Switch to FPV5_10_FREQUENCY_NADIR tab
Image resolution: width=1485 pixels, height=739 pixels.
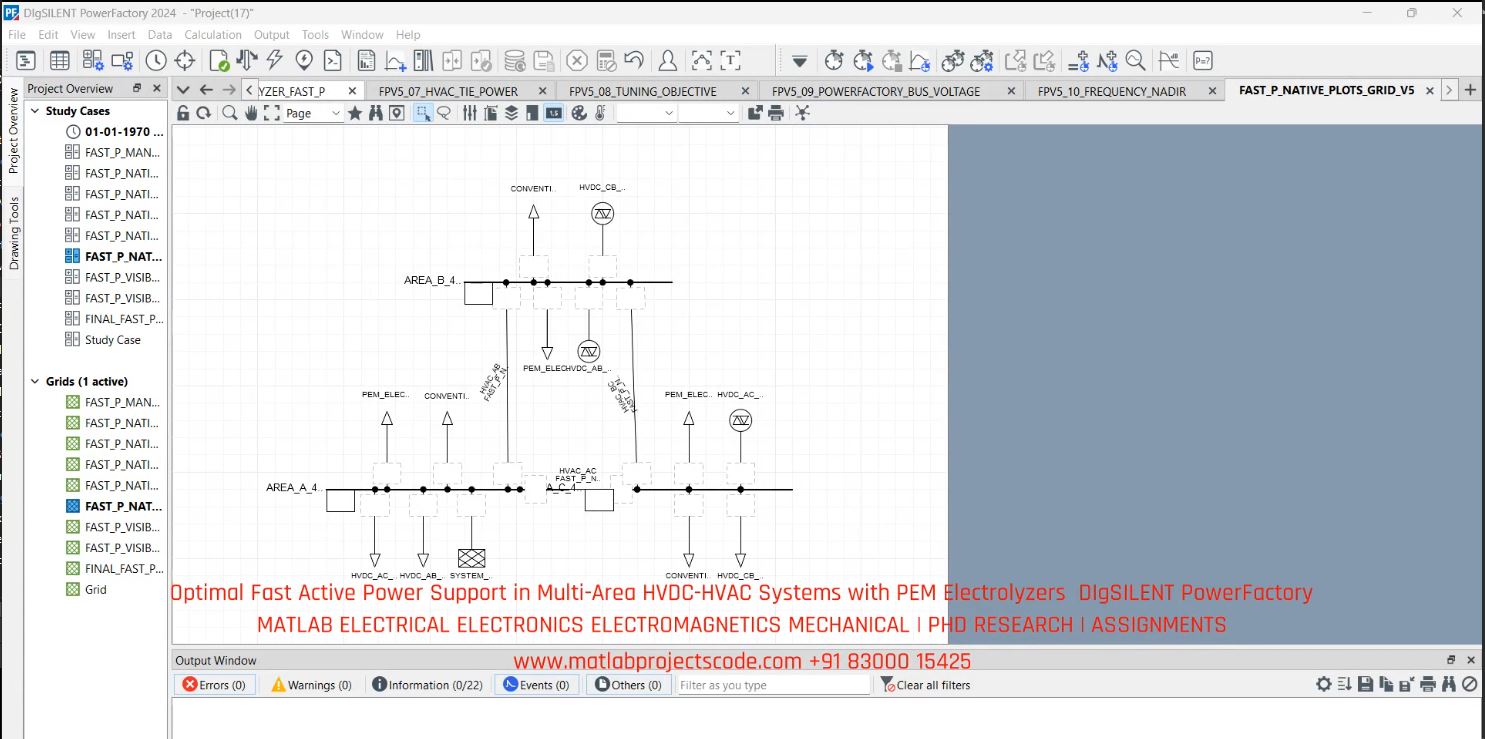point(1112,91)
